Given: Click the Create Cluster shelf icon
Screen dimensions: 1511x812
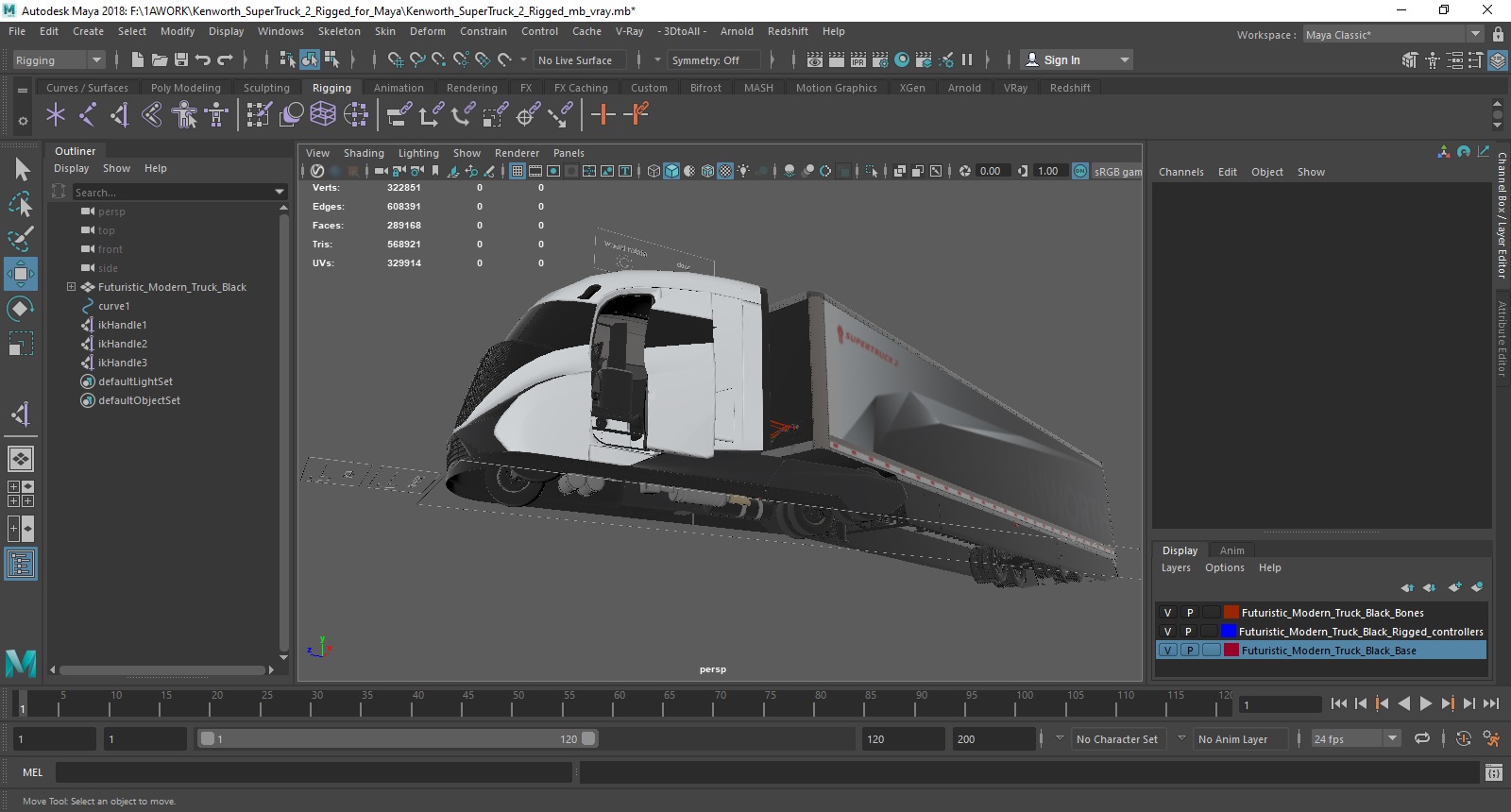Looking at the screenshot, I should tap(355, 115).
